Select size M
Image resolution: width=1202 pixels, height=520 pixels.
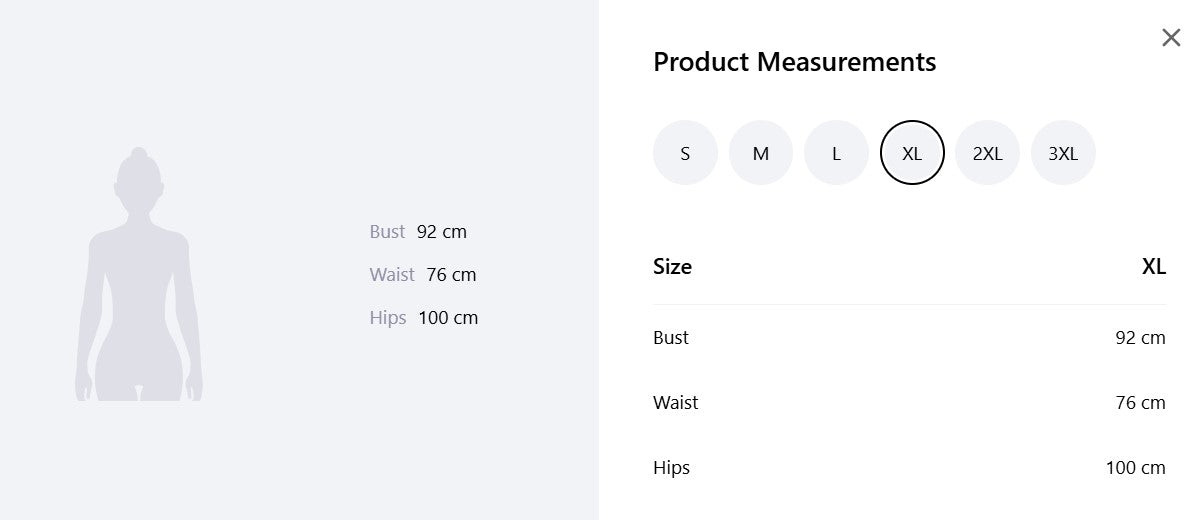[761, 153]
